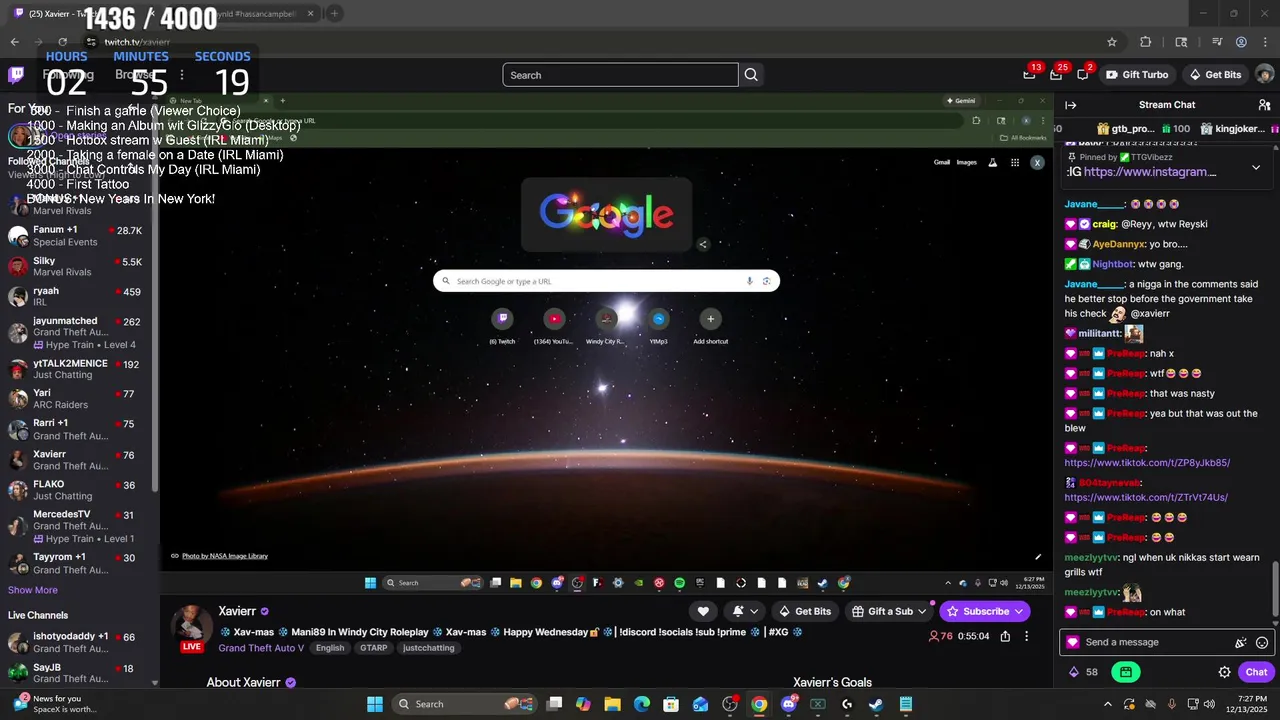Open SayJB in Live Channels

(x=78, y=673)
